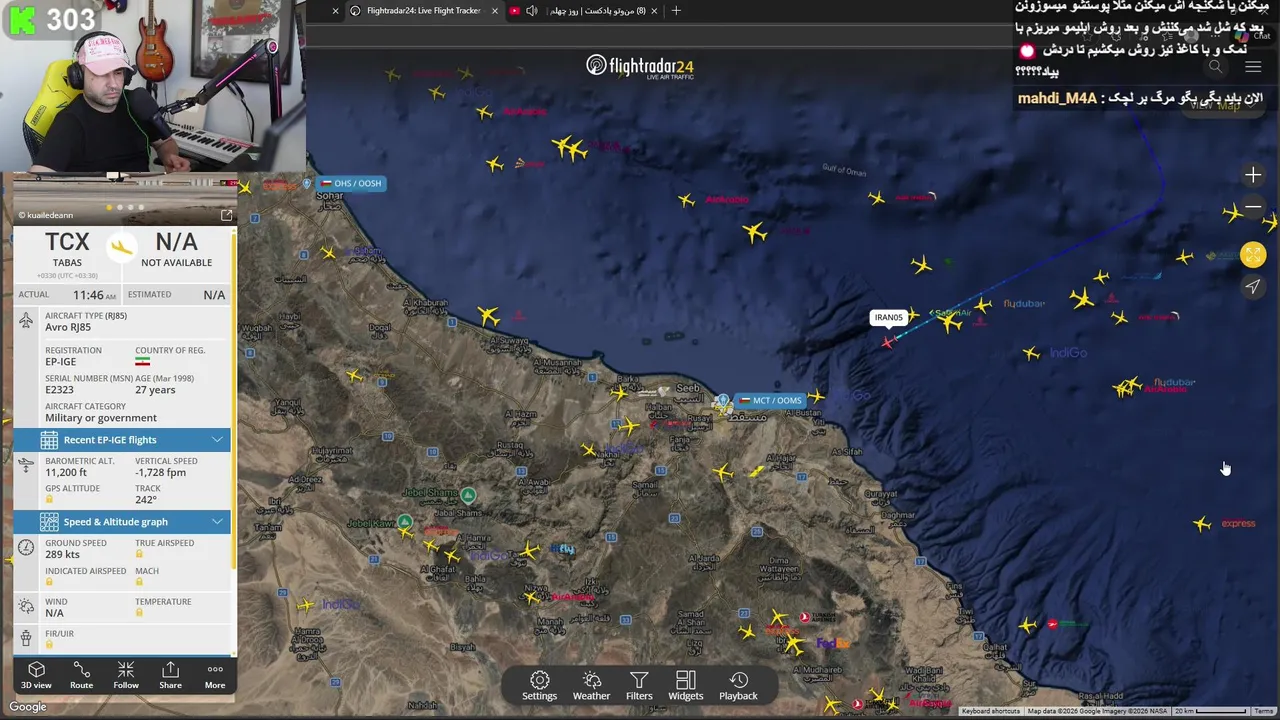Screen dimensions: 1280x720
Task: Click the webcam overlay of the streamer
Action: click(x=152, y=86)
